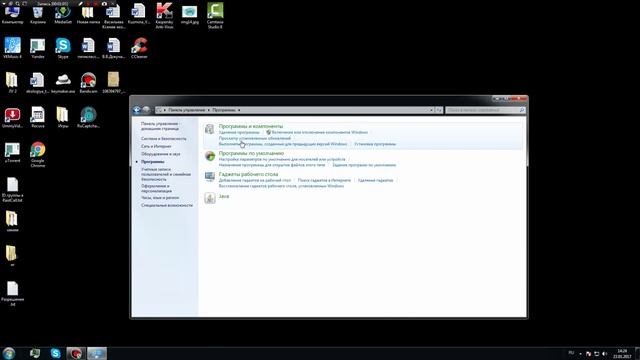The width and height of the screenshot is (640, 360).
Task: Open Часы, язык и регион link
Action: pyautogui.click(x=160, y=198)
